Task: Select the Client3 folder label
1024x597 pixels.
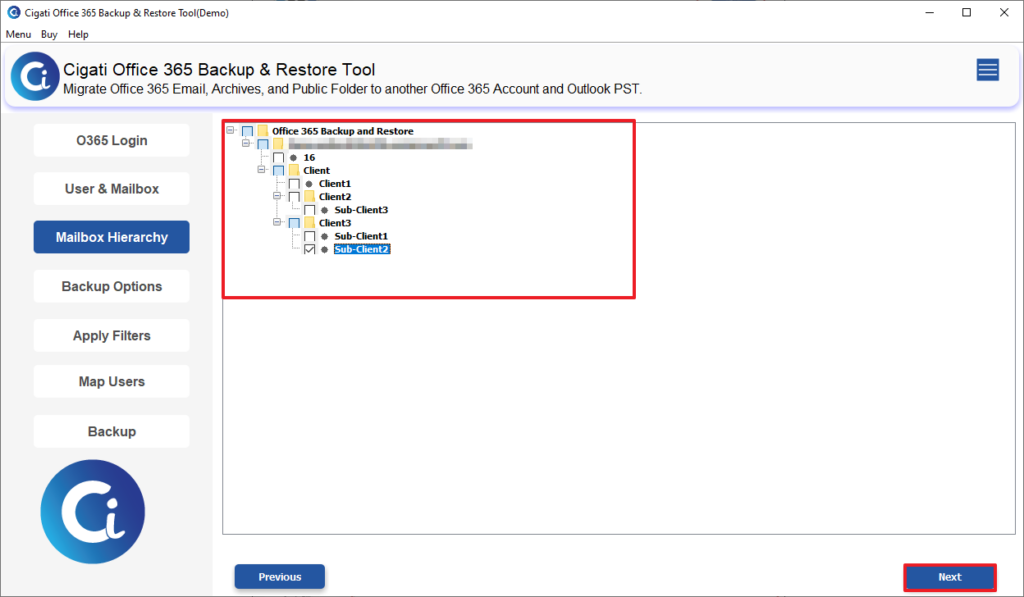Action: pos(335,223)
